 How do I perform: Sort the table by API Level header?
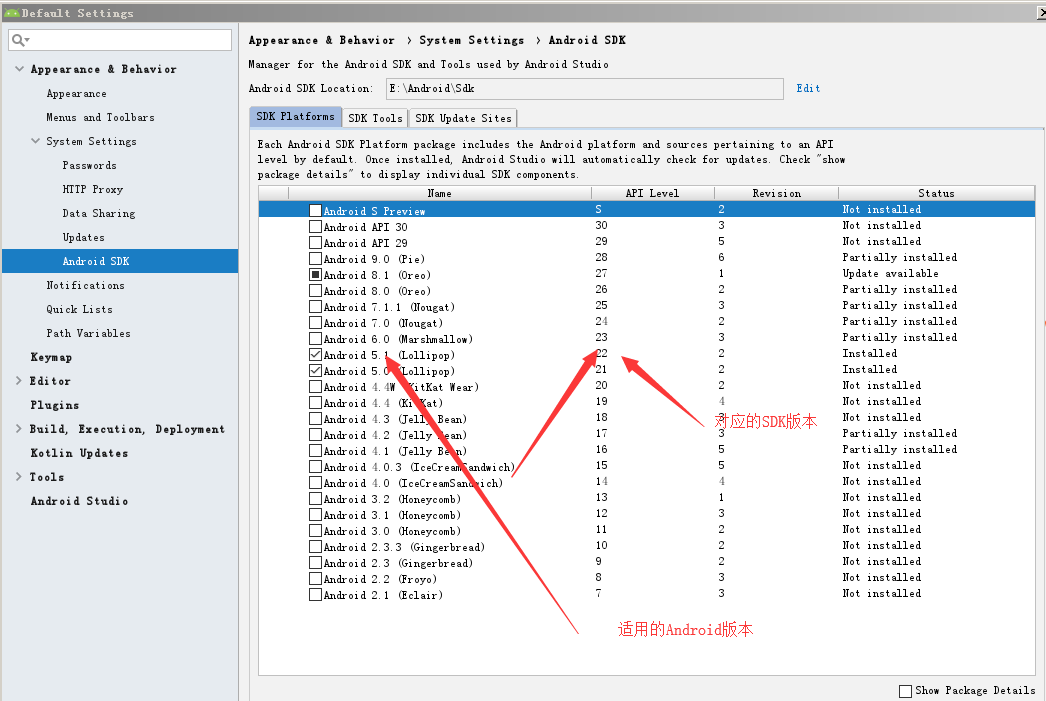click(652, 193)
